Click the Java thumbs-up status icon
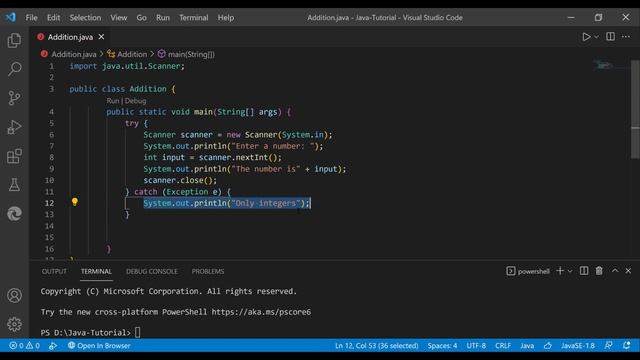Screen dimensions: 640x360 pyautogui.click(x=548, y=346)
